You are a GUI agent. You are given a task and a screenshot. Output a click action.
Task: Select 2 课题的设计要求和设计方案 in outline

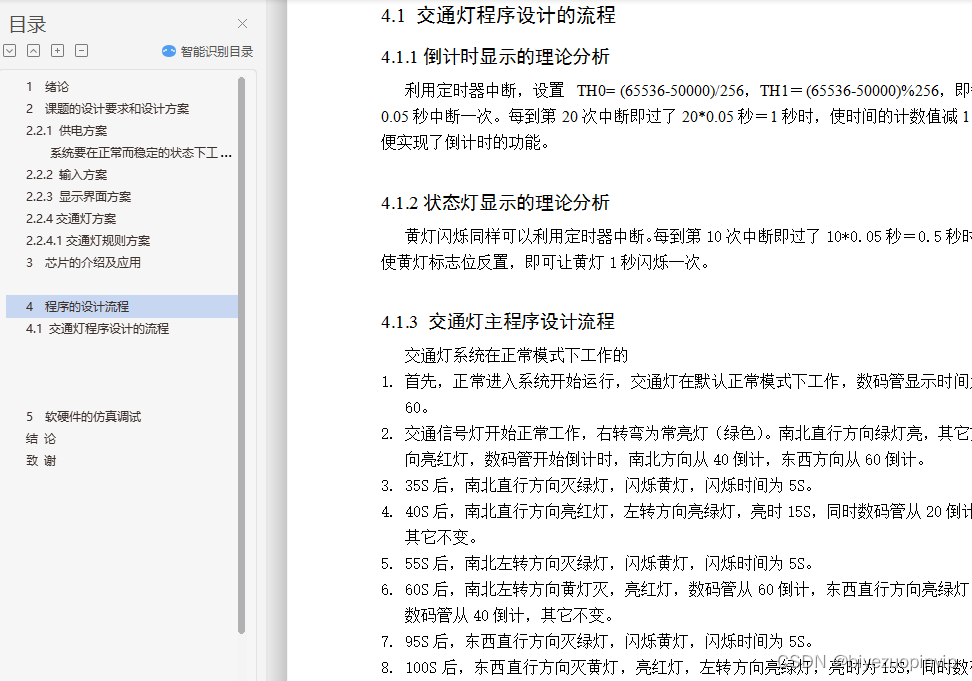click(107, 108)
